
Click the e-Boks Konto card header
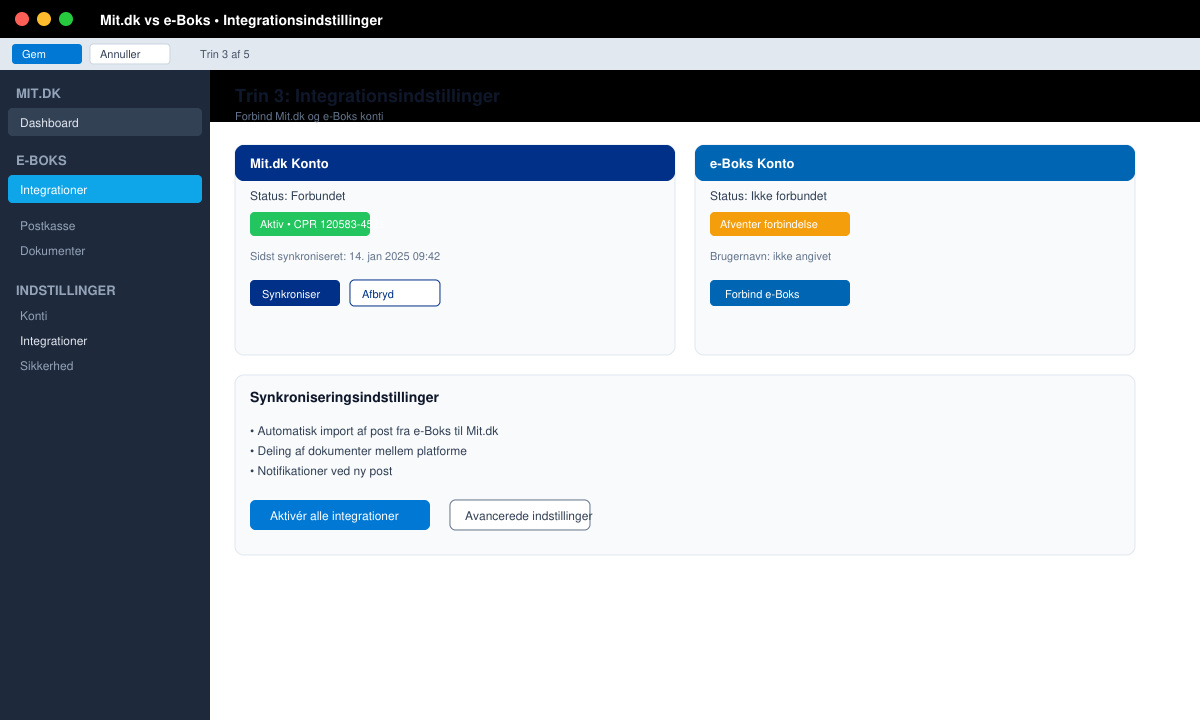915,163
